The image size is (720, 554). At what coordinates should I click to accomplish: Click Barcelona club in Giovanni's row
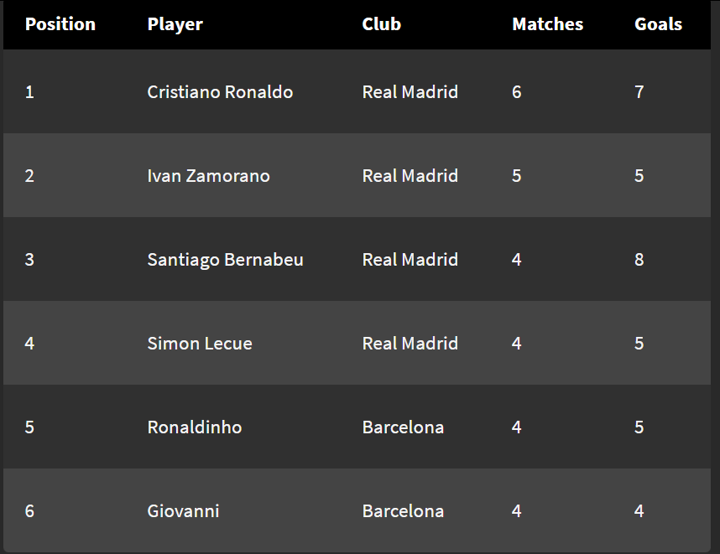coord(403,512)
